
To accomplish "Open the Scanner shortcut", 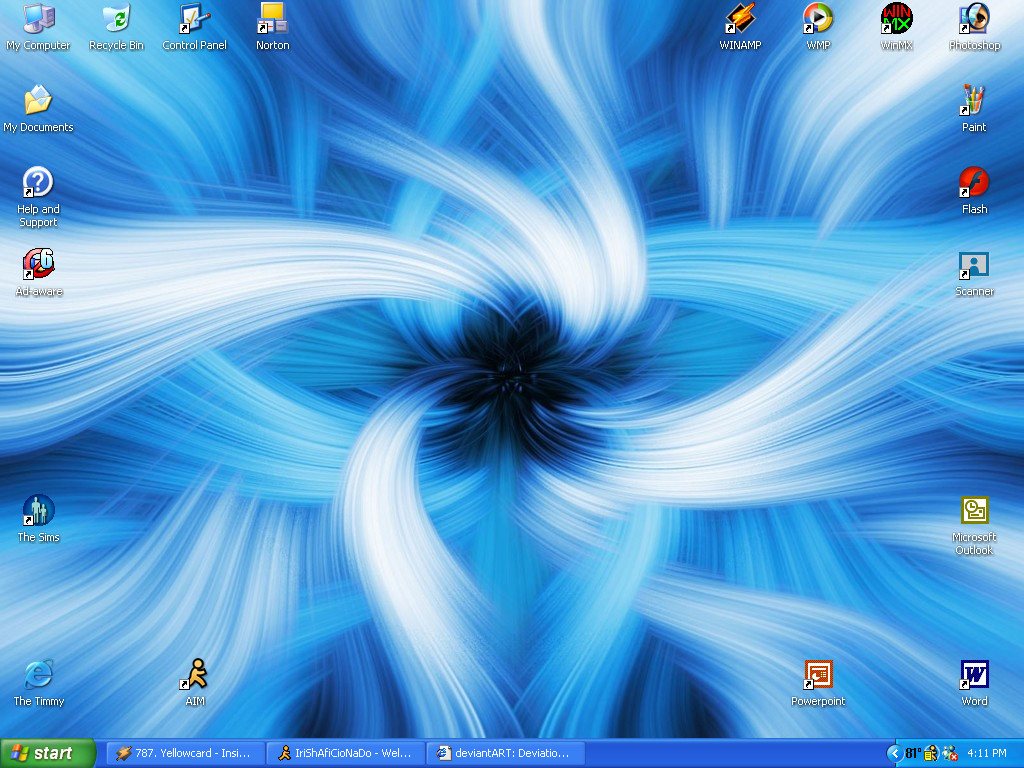I will point(974,273).
